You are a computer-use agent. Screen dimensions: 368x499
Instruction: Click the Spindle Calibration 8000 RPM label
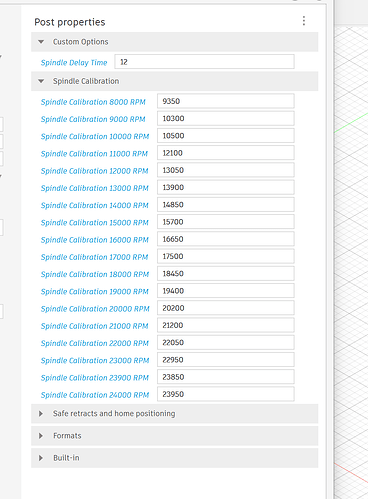(93, 102)
